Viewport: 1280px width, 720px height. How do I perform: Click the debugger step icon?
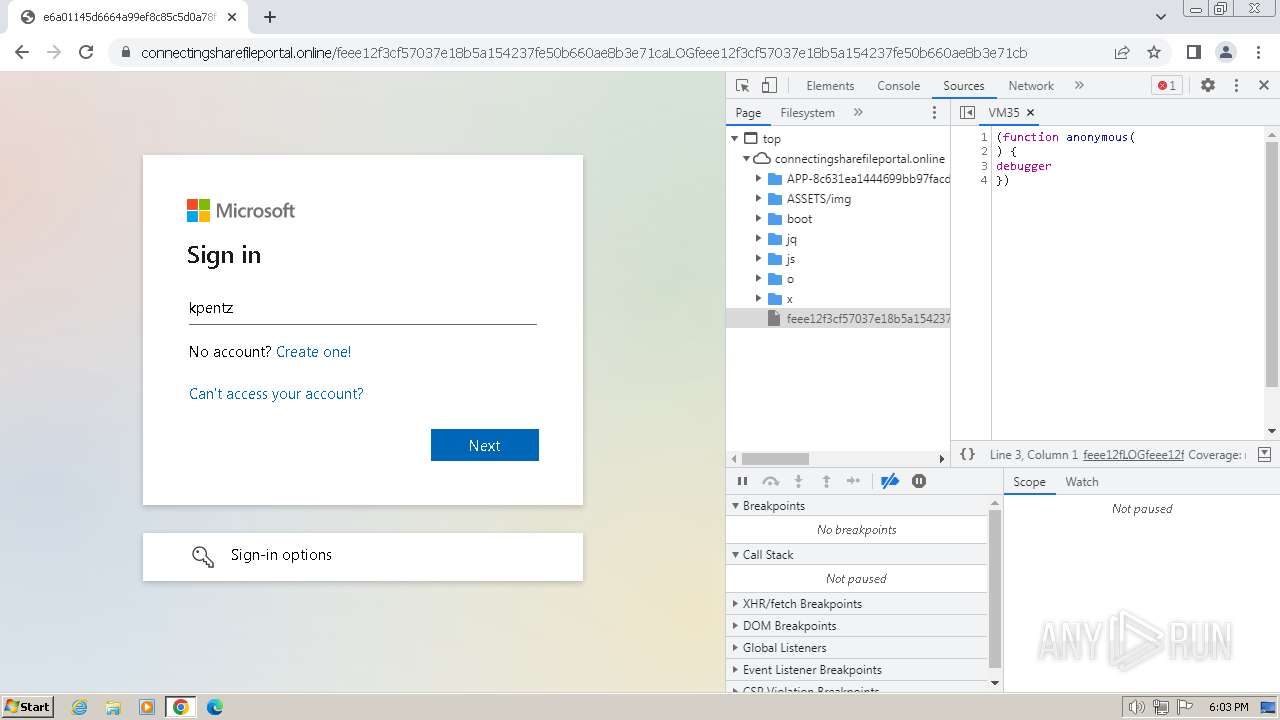[853, 481]
